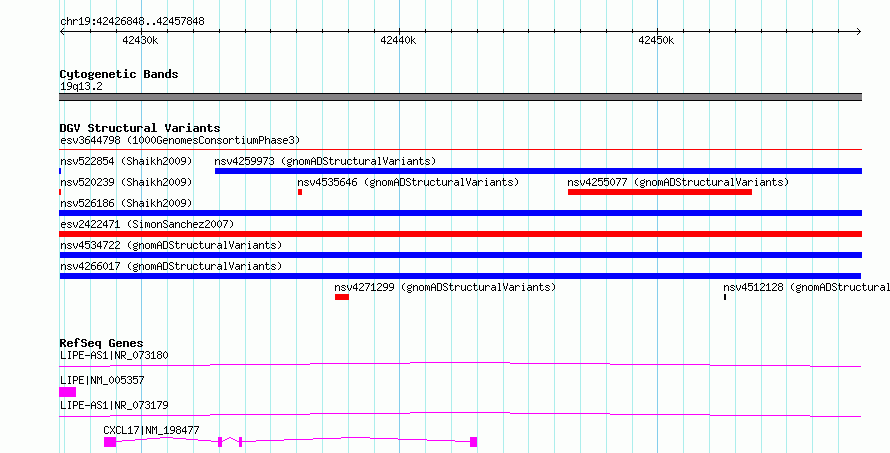
Task: Open nsv522854 (Shaikh2009) variant label
Action: pos(126,162)
